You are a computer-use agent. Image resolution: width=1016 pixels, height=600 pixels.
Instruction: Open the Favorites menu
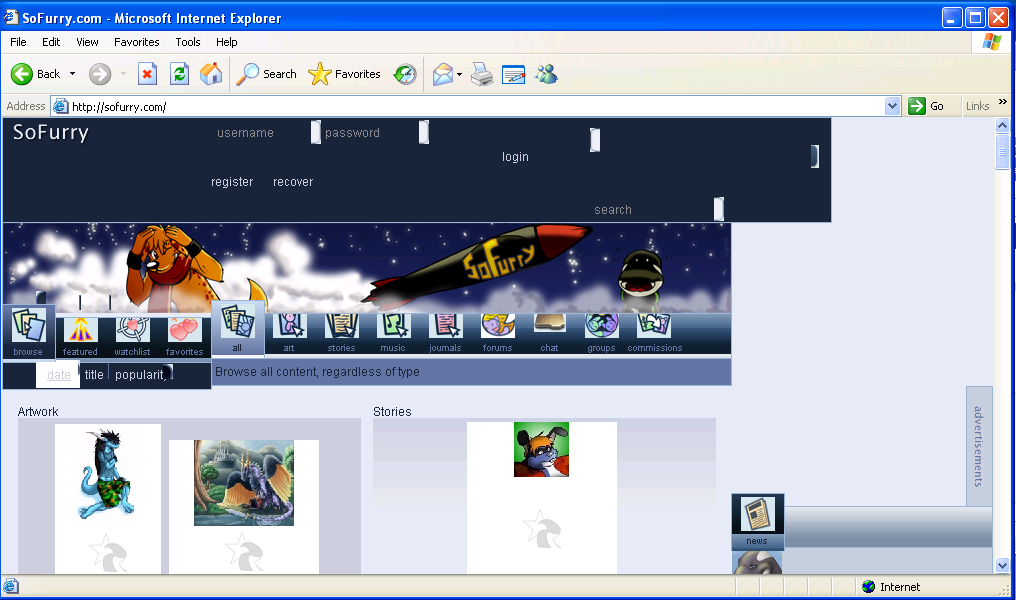click(x=137, y=42)
